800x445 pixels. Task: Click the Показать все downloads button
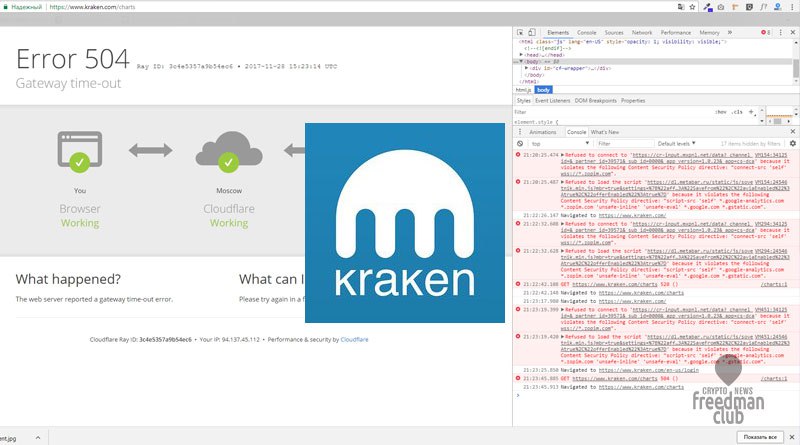tap(760, 437)
